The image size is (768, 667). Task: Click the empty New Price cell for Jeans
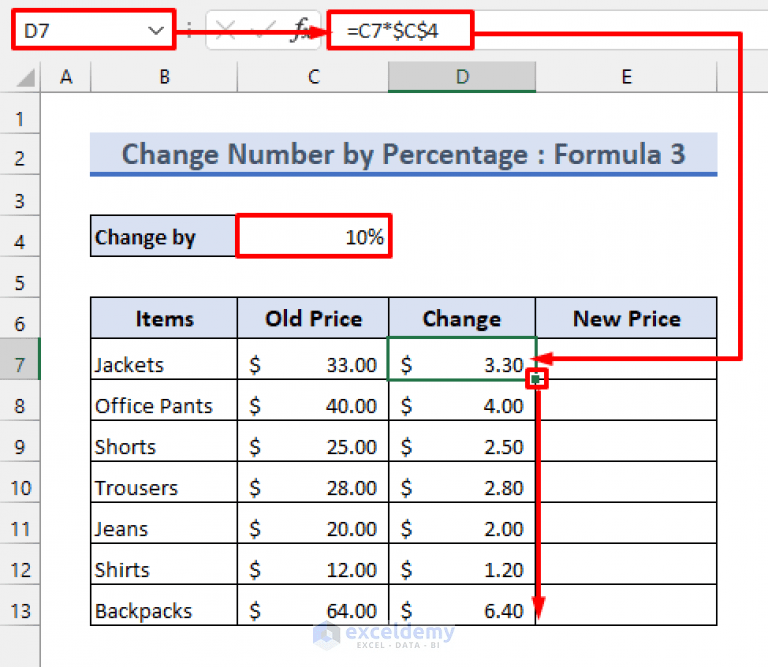tap(626, 524)
